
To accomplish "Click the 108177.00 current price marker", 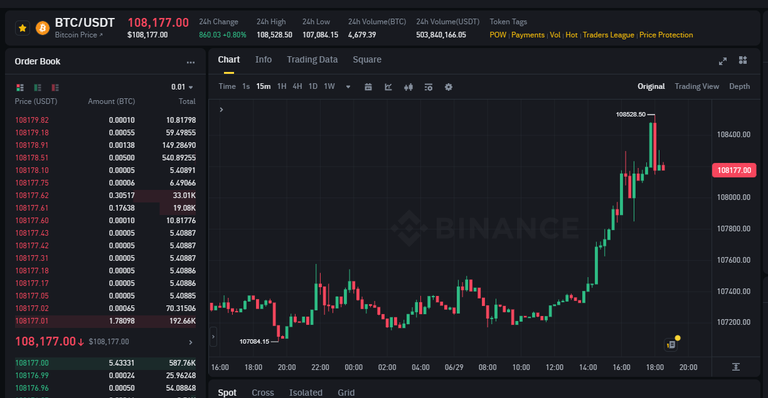I will coord(734,170).
